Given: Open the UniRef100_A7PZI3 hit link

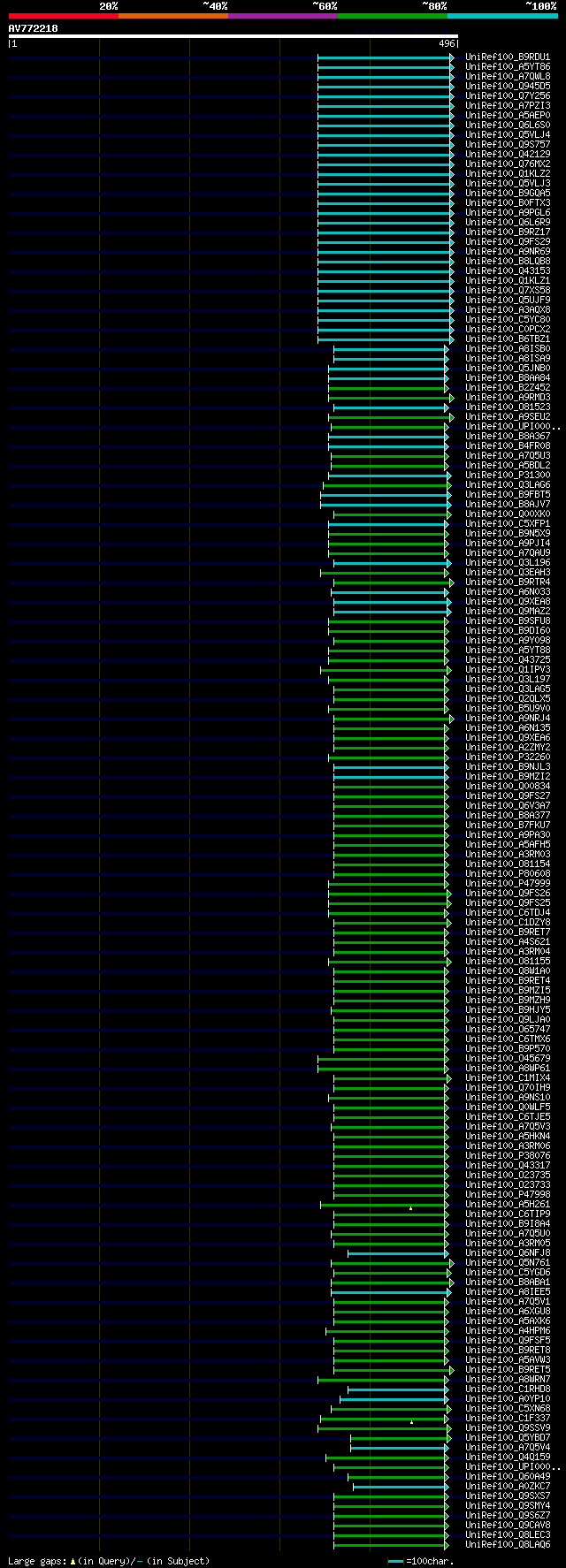Looking at the screenshot, I should coord(508,106).
